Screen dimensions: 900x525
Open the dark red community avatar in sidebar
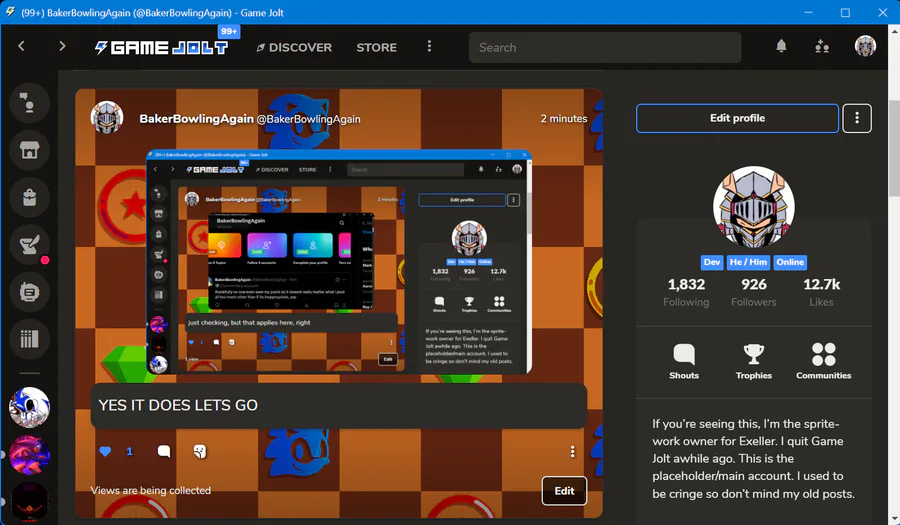pos(29,502)
